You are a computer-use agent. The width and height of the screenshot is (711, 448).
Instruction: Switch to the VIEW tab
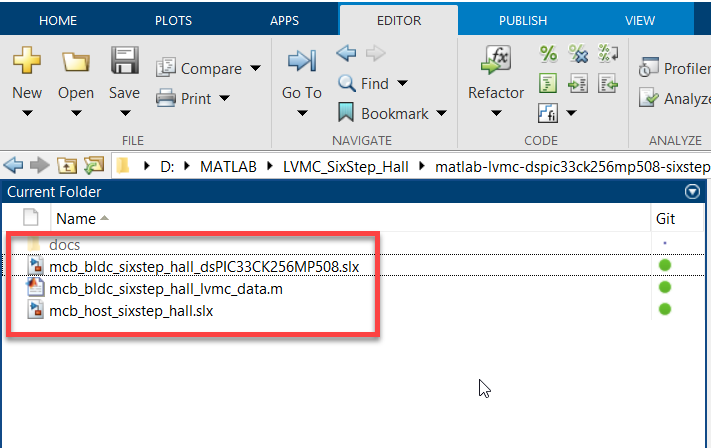(x=640, y=20)
